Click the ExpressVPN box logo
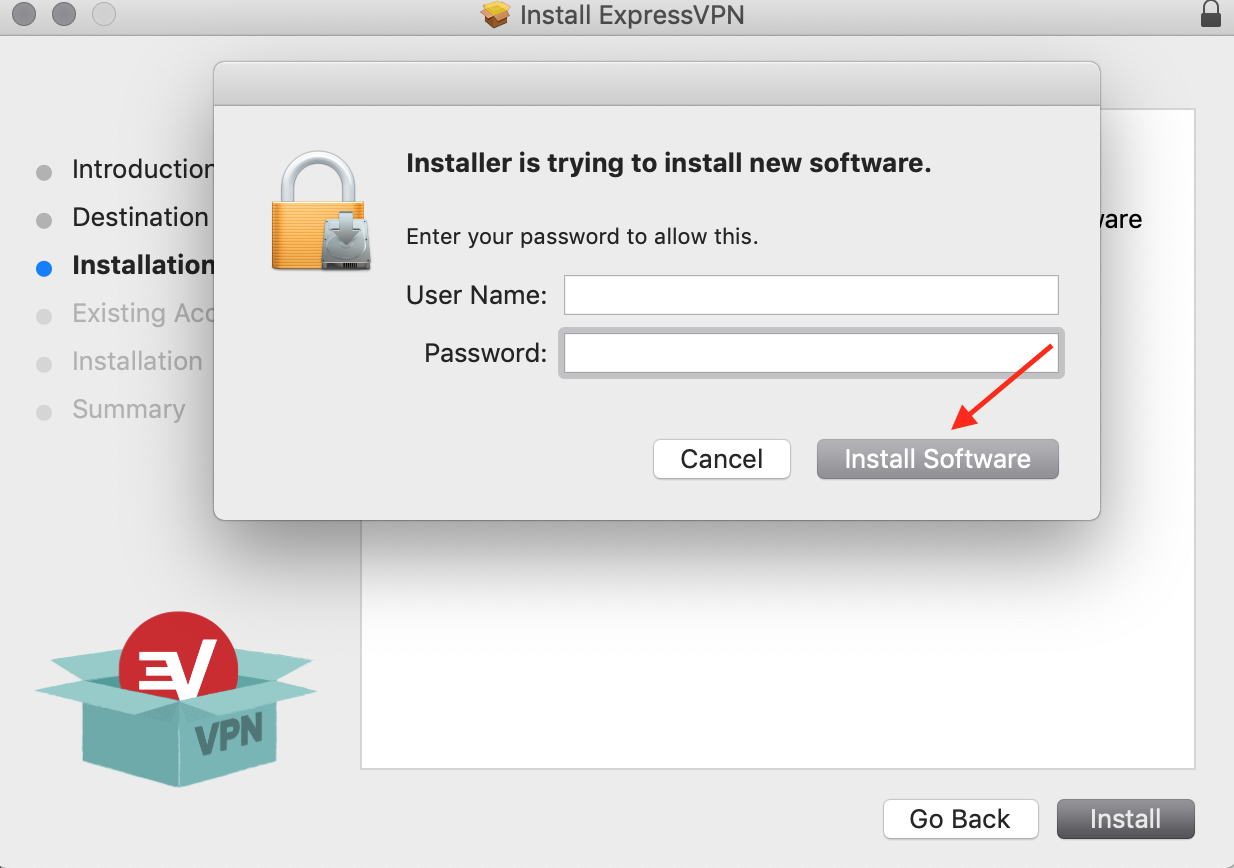This screenshot has height=868, width=1234. coord(176,697)
